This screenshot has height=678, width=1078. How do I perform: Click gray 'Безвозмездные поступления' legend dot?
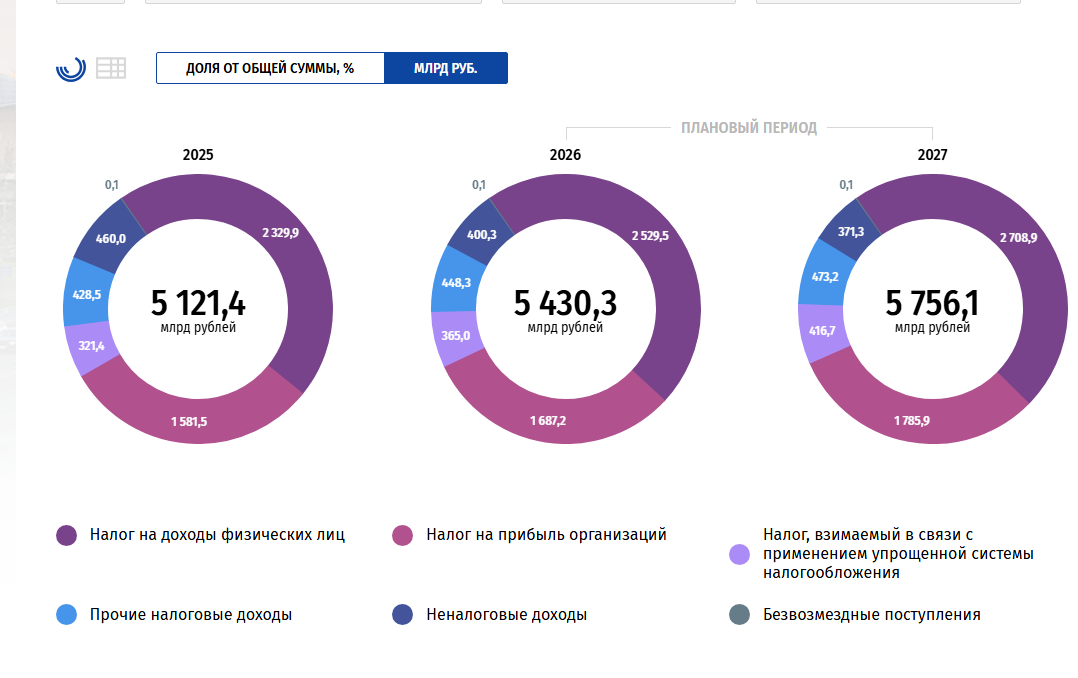click(740, 615)
